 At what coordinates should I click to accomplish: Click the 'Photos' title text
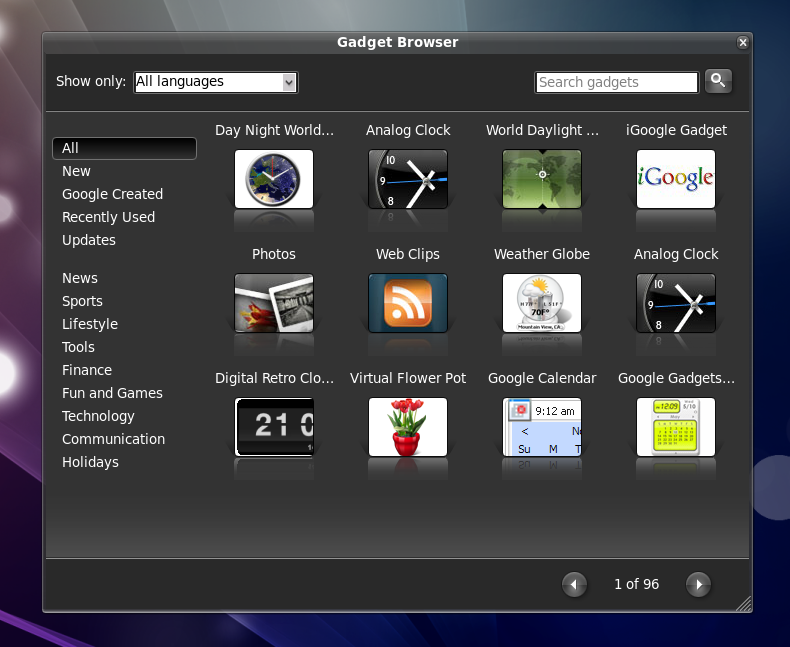[274, 254]
